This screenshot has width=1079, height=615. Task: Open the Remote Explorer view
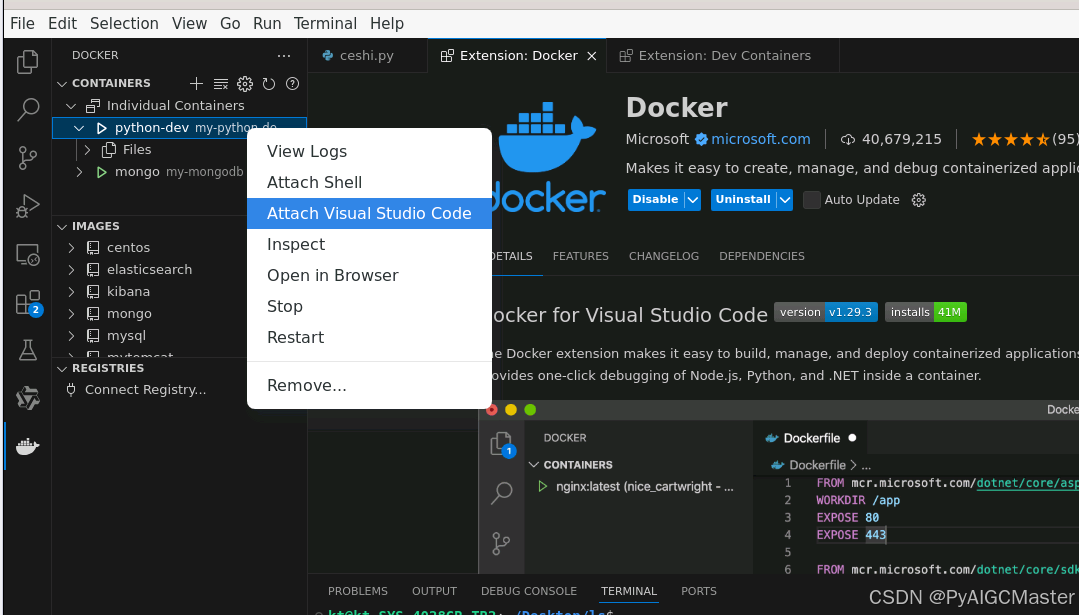28,255
